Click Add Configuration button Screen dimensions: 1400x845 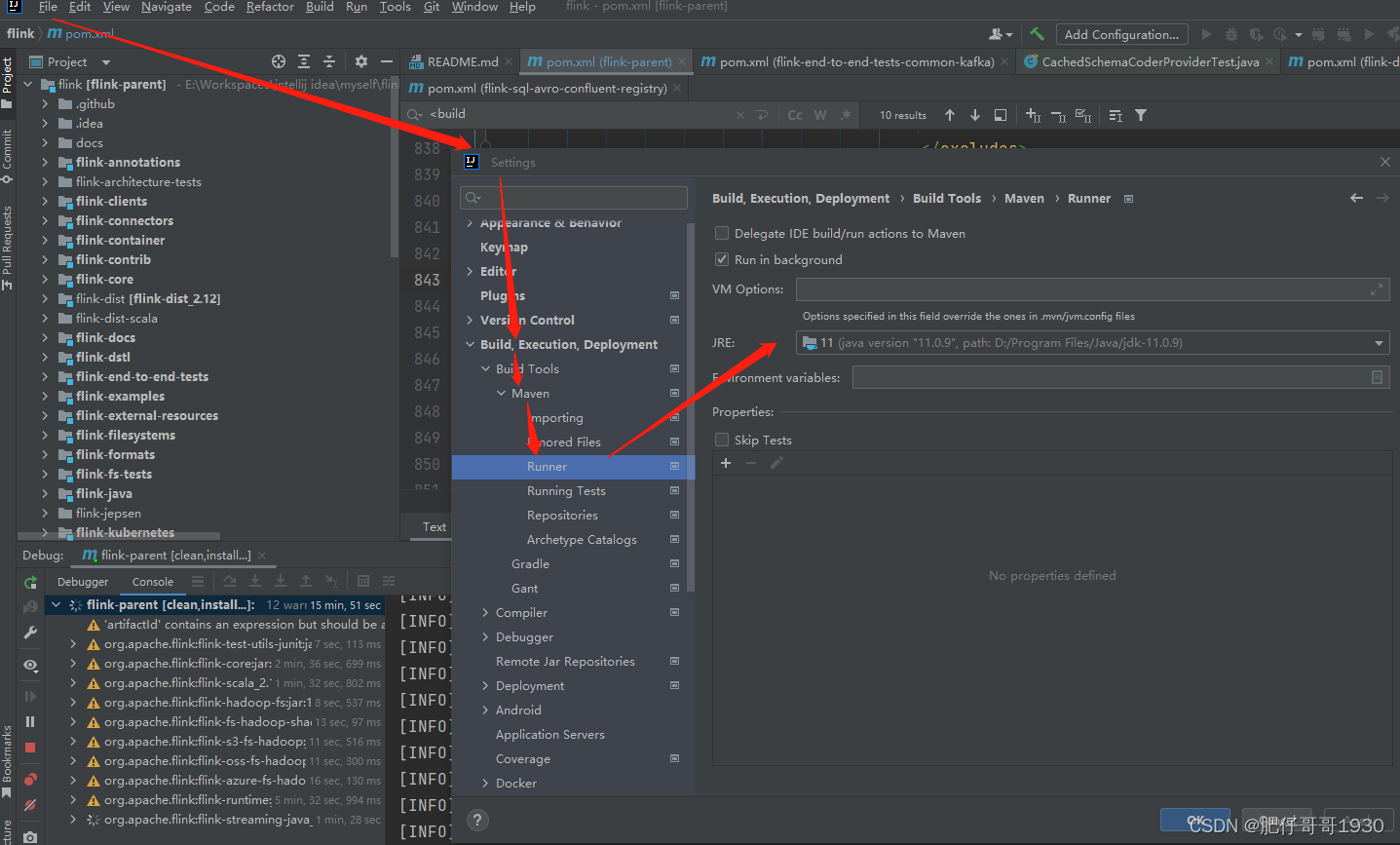[x=1121, y=34]
